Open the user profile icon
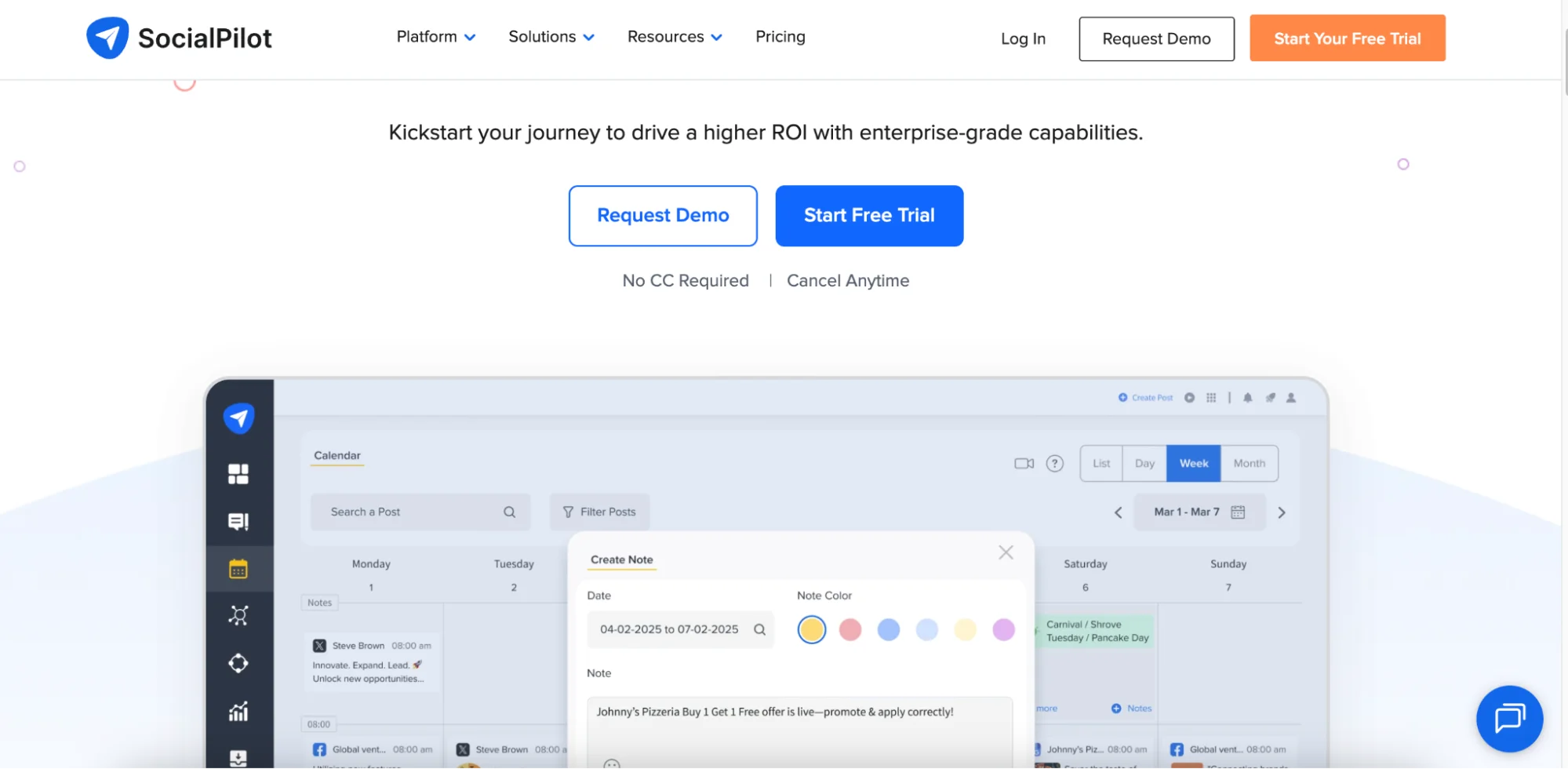Image resolution: width=1568 pixels, height=769 pixels. [1291, 398]
